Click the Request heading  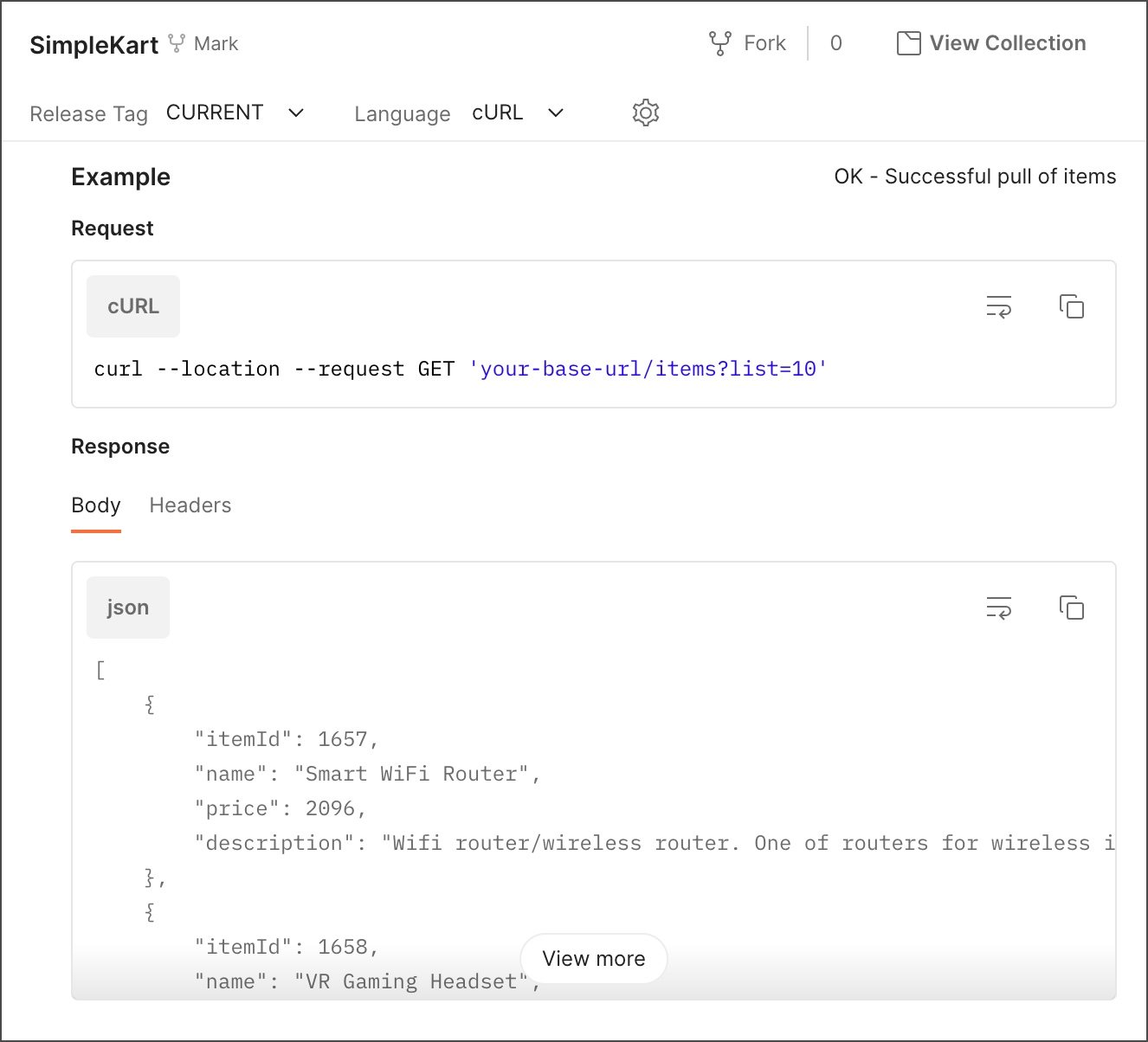(113, 228)
